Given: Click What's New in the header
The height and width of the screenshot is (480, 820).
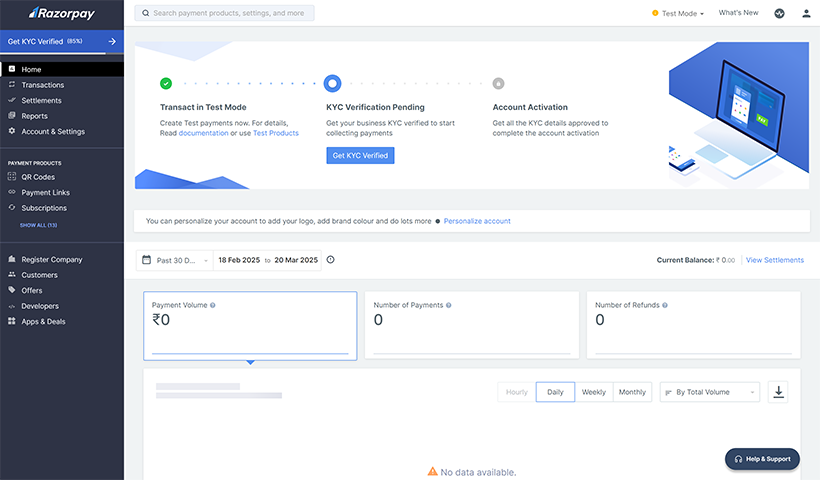Looking at the screenshot, I should 738,13.
